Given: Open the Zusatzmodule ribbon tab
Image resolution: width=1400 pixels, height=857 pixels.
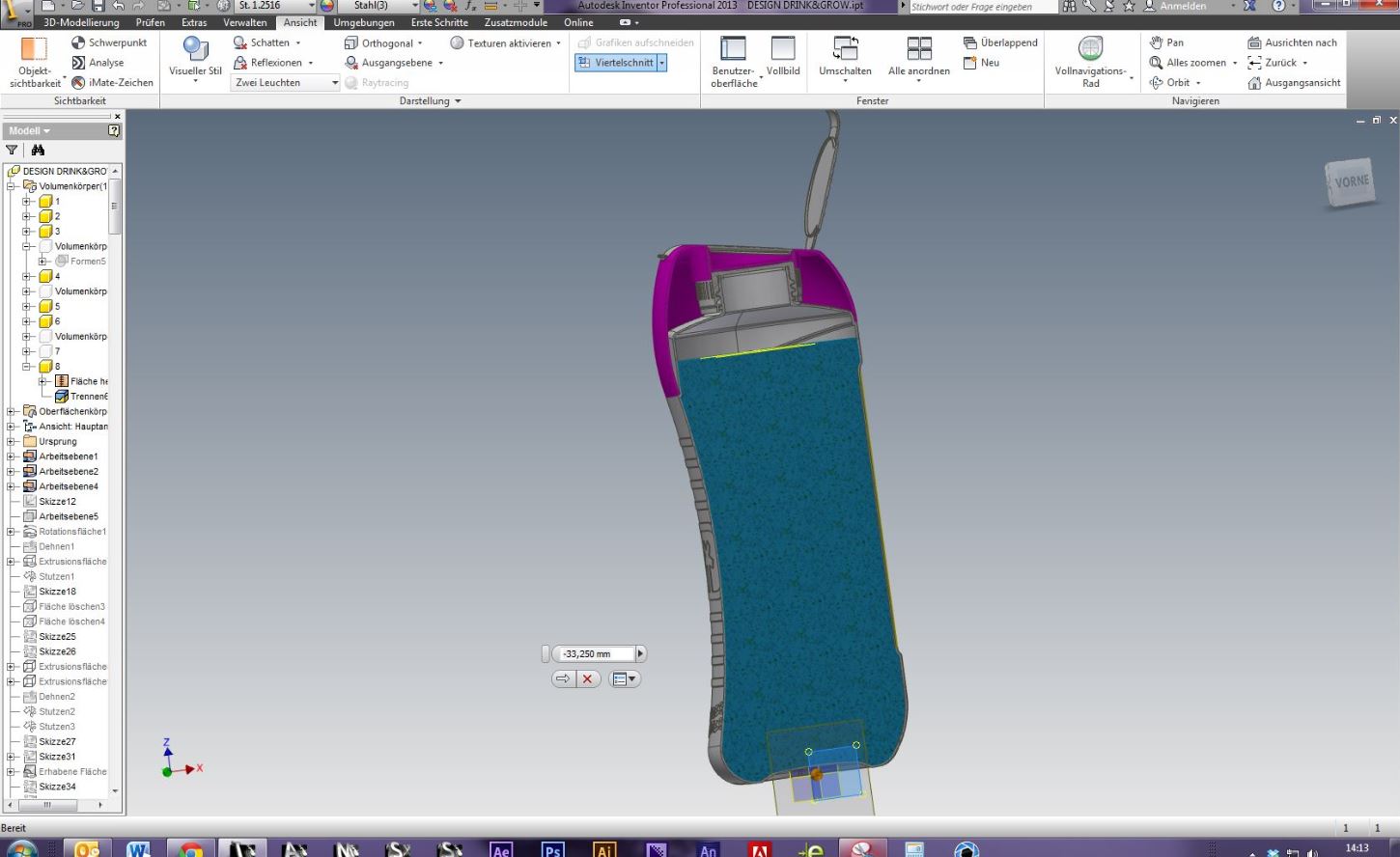Looking at the screenshot, I should coord(517,22).
